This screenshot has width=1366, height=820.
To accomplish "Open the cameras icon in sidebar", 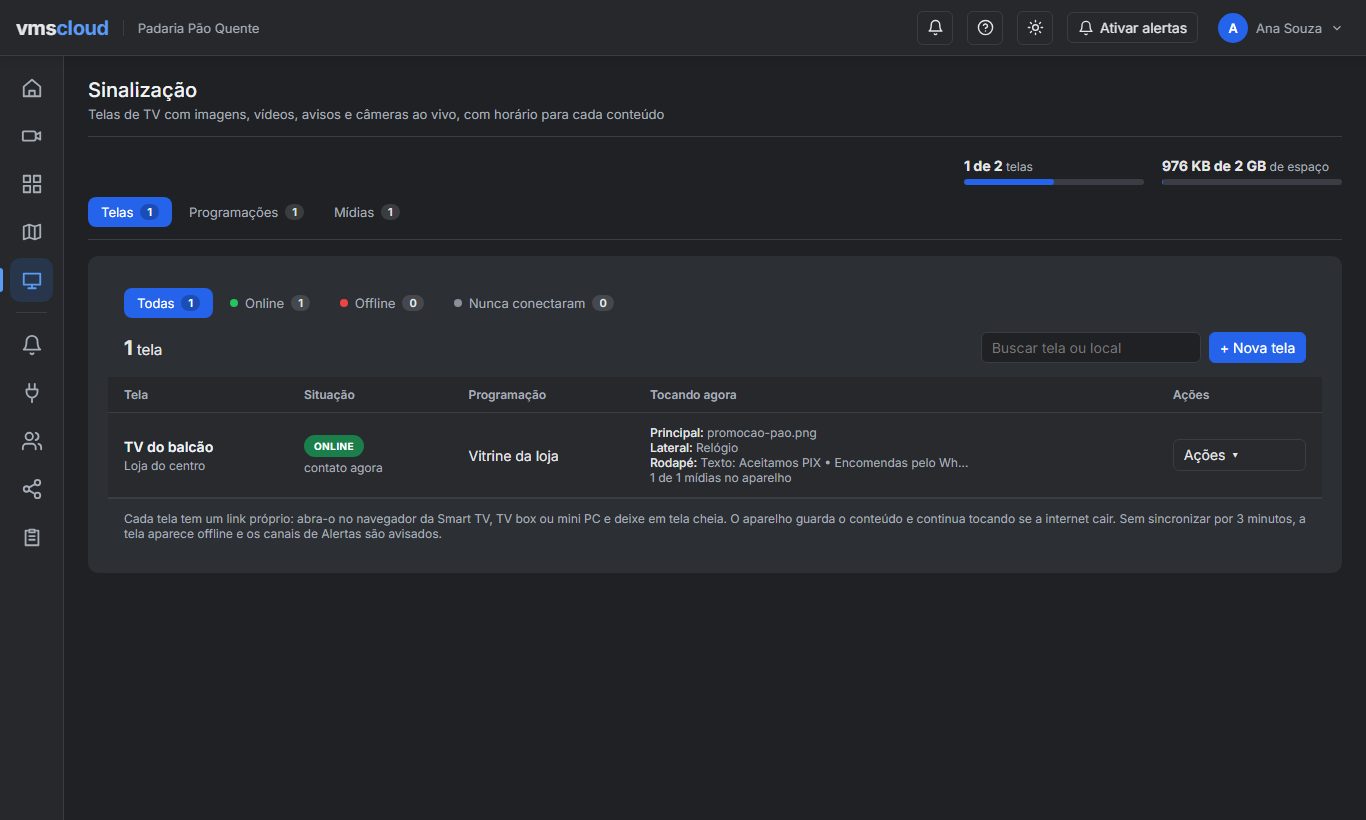I will point(32,136).
